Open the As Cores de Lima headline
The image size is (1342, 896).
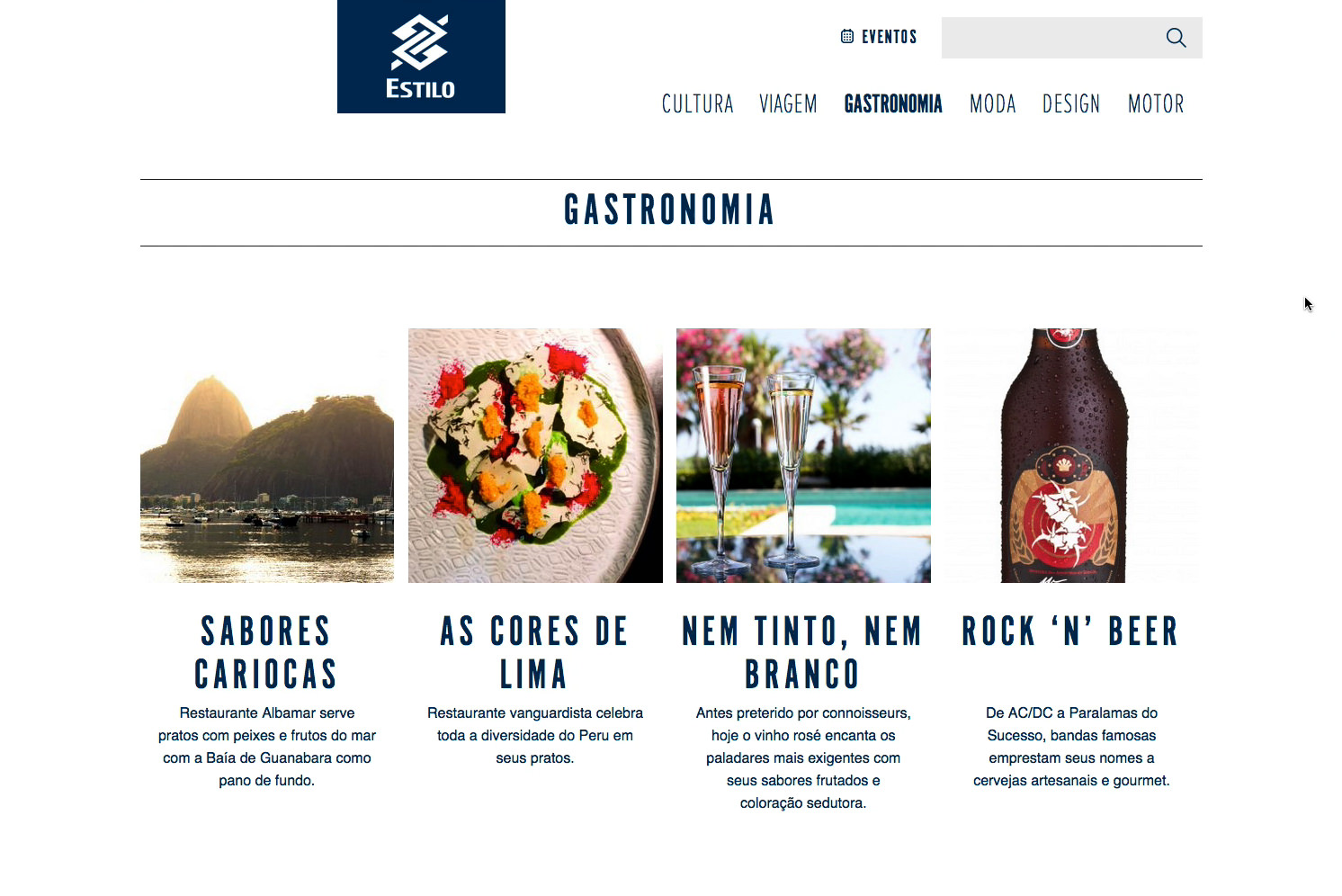(534, 652)
